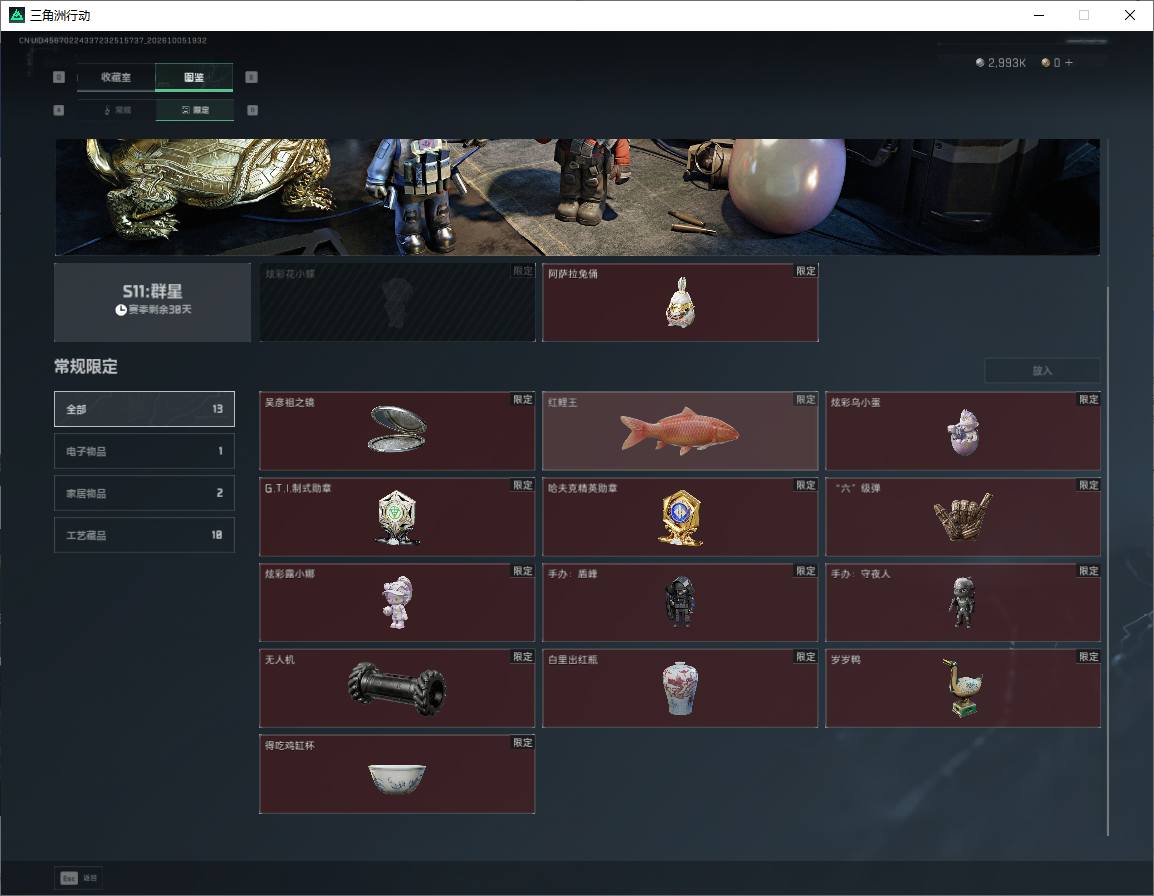Open the 吴彦祖之镜 mirror item
Screen dimensions: 1154x896
point(397,431)
